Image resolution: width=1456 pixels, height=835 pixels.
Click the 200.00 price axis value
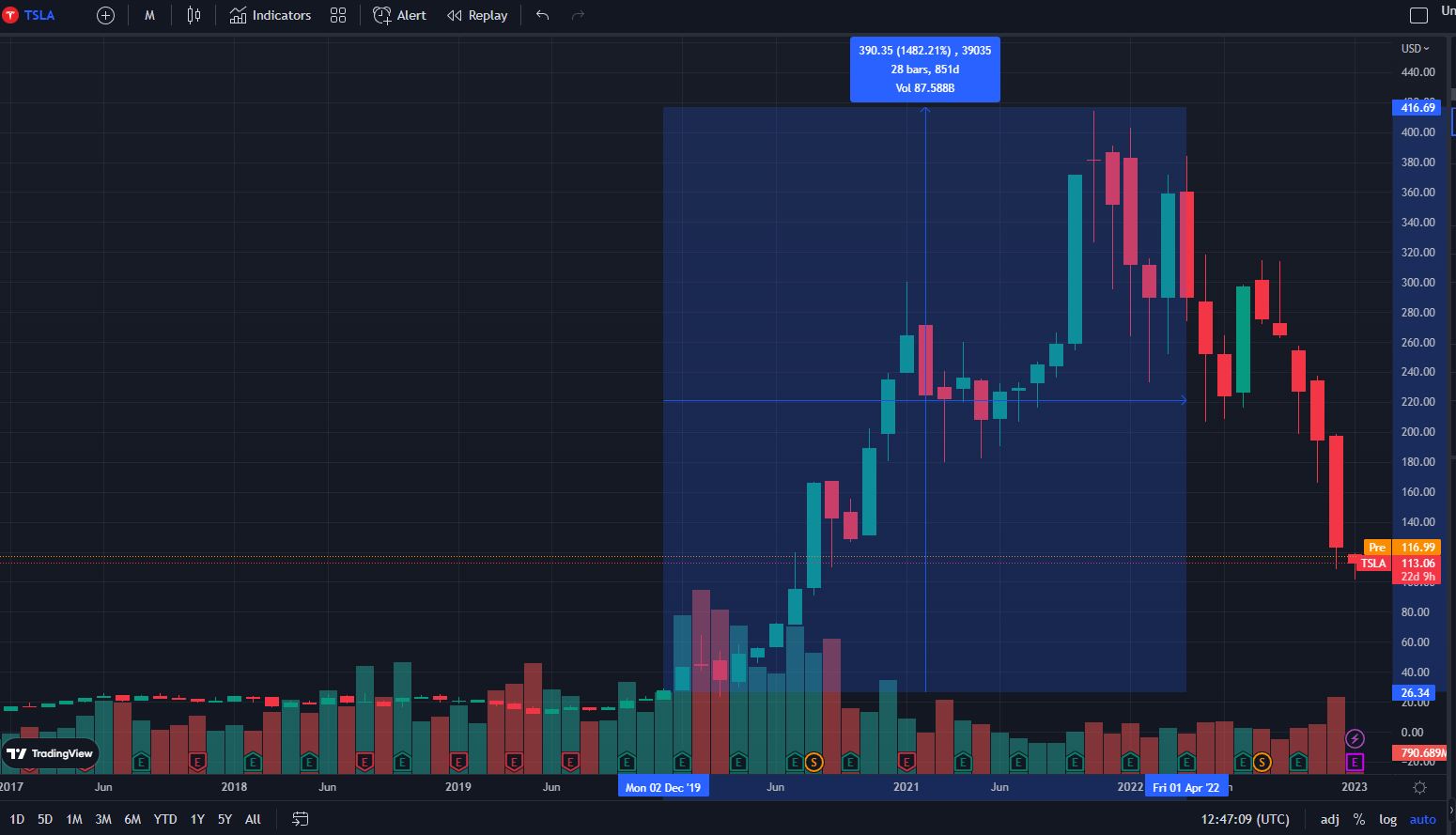pyautogui.click(x=1417, y=432)
